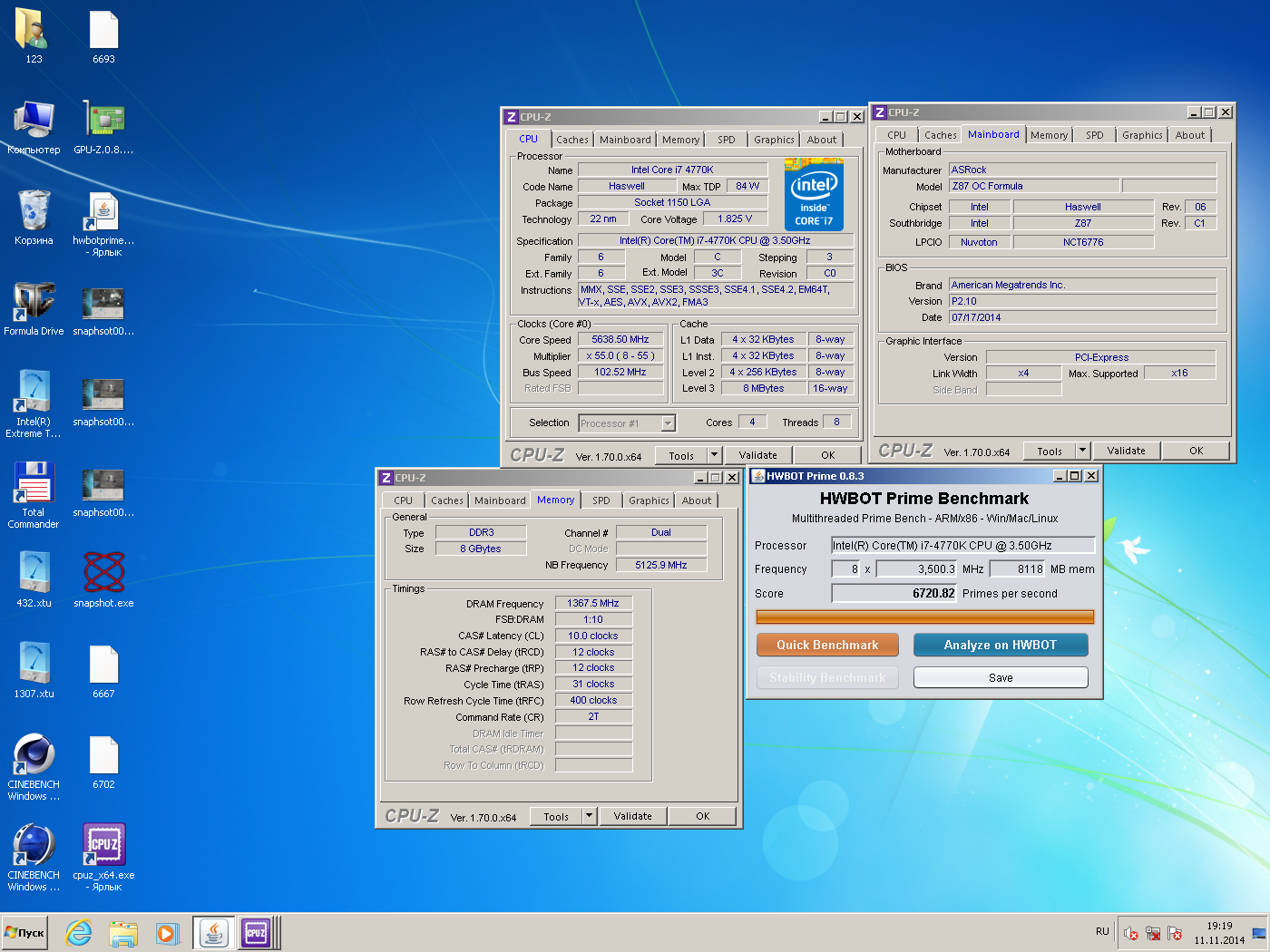
Task: Click the Processor field in HWBOT Prime
Action: 963,545
